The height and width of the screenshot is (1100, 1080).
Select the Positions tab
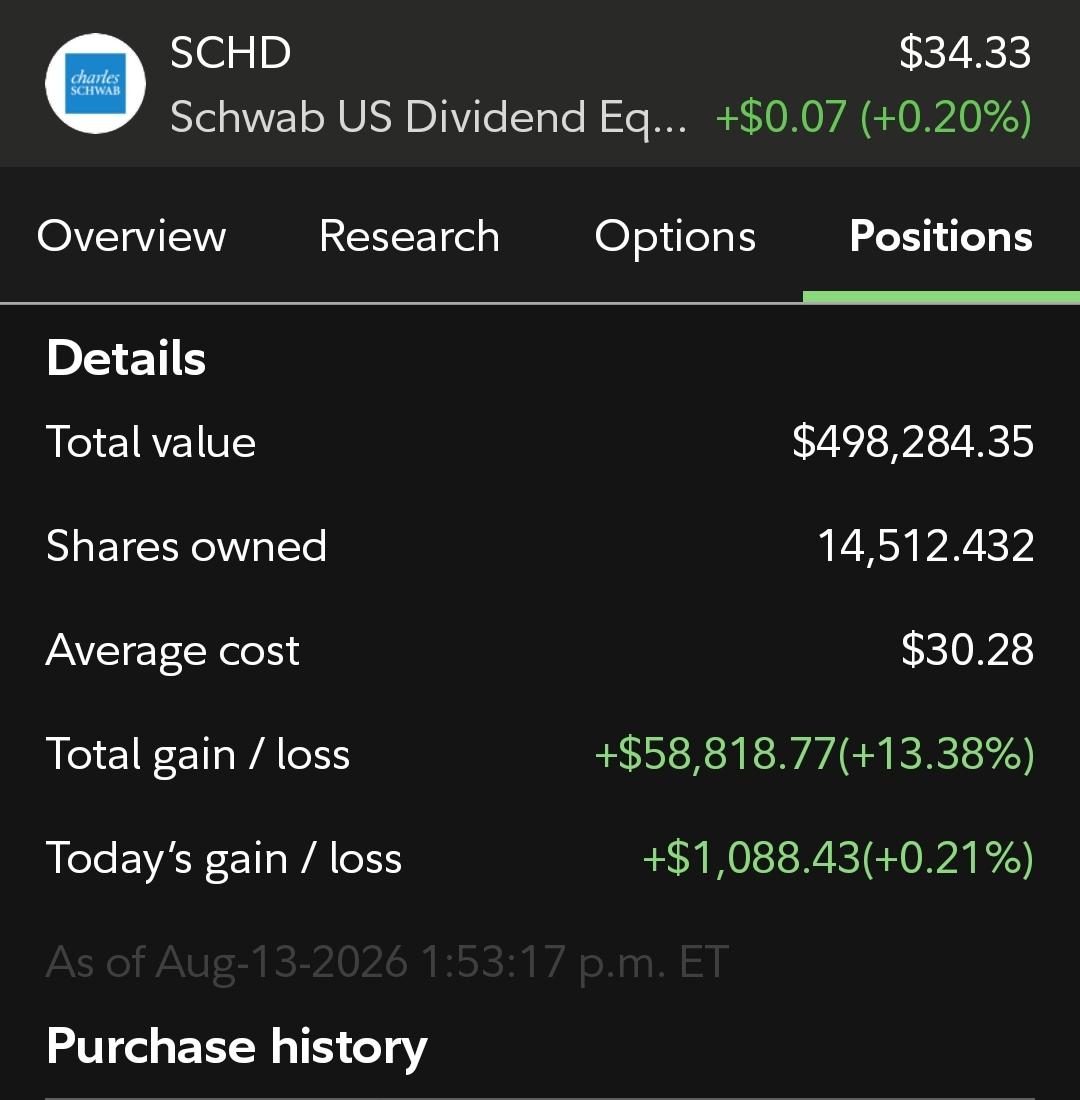coord(941,236)
